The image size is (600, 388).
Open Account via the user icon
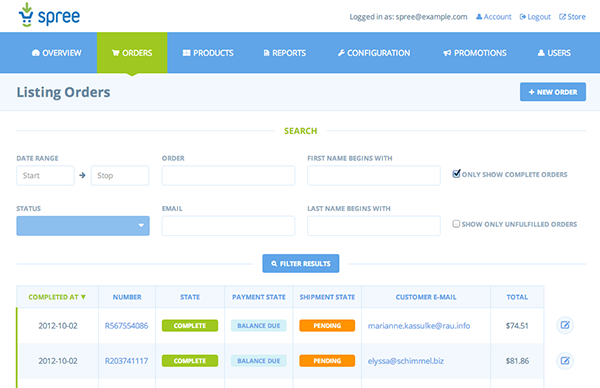pos(479,17)
